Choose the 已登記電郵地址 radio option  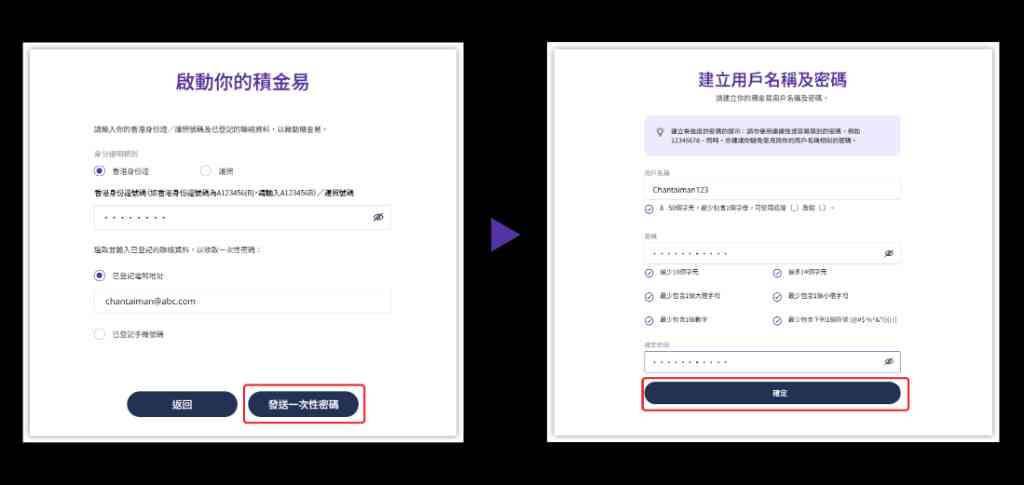99,275
